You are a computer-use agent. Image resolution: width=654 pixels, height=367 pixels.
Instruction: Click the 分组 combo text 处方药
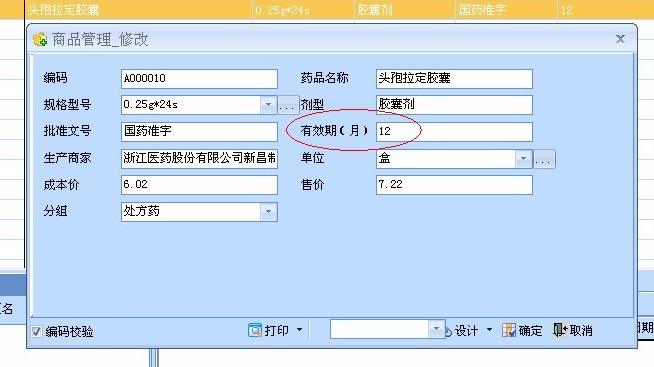[x=141, y=211]
